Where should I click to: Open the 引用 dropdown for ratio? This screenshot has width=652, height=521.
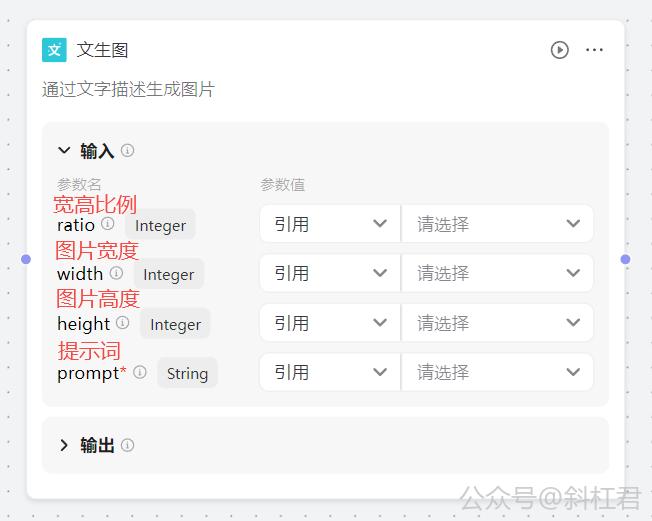point(330,224)
